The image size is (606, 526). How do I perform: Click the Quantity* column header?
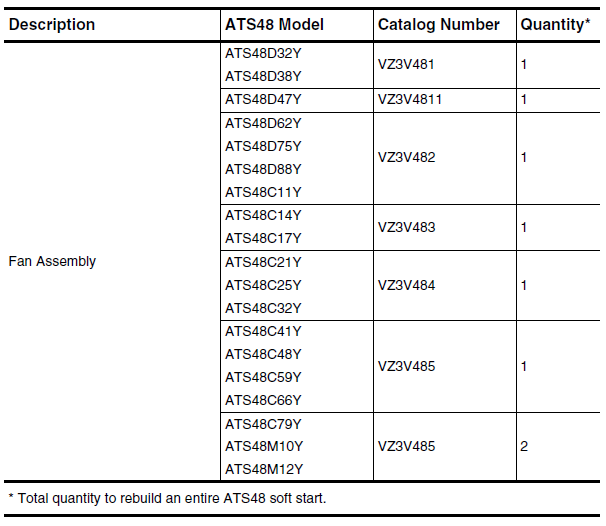tap(555, 25)
